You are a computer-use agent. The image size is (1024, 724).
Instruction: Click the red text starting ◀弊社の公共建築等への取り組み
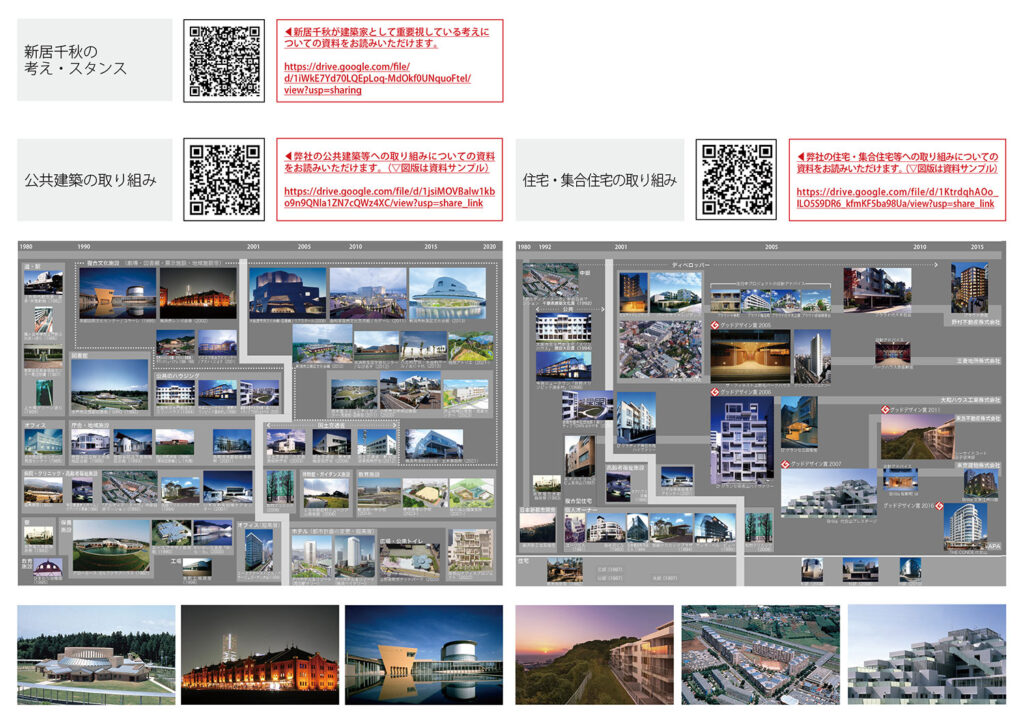click(x=389, y=162)
